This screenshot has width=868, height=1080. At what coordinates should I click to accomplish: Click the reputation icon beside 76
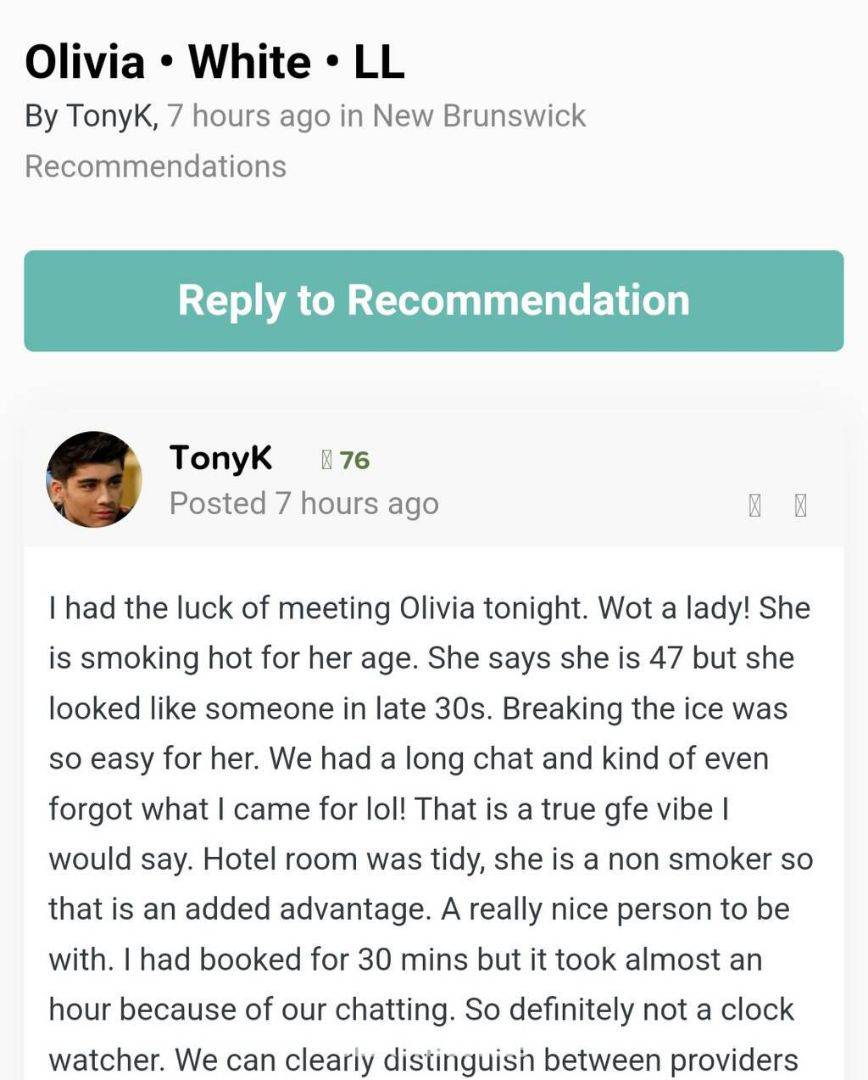pos(326,460)
